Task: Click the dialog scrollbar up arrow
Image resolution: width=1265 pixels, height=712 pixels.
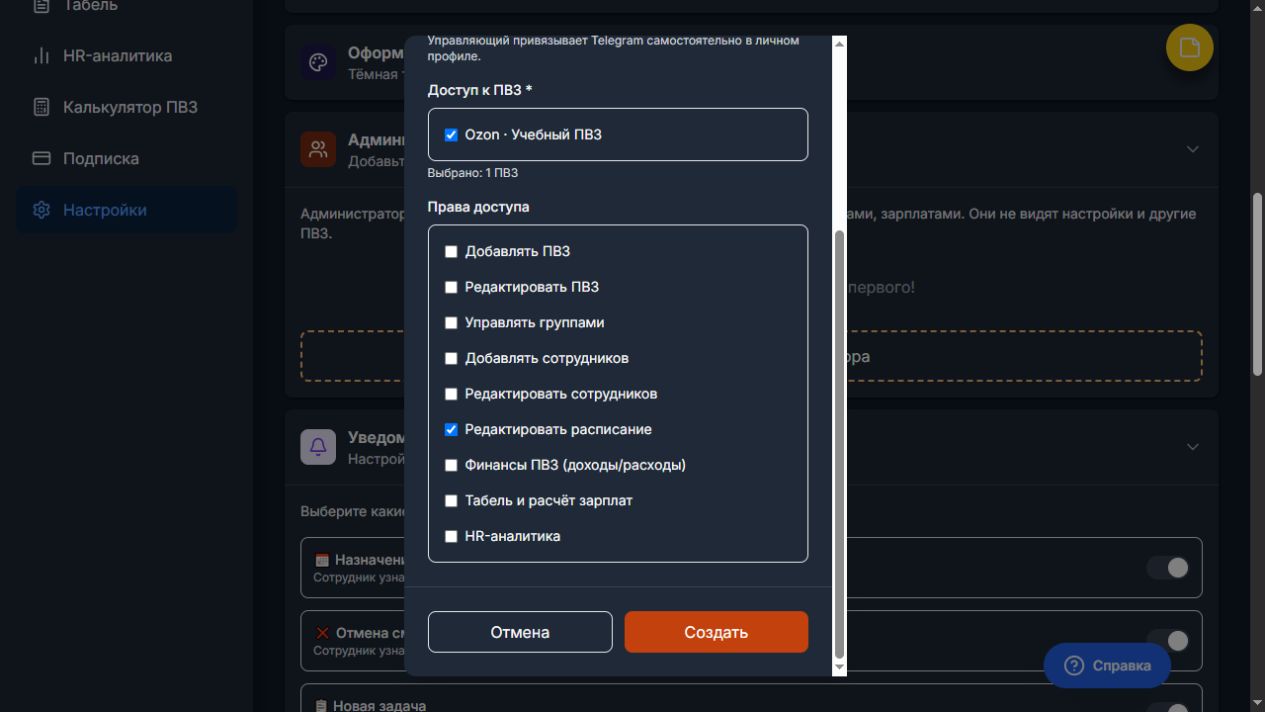Action: pos(839,44)
